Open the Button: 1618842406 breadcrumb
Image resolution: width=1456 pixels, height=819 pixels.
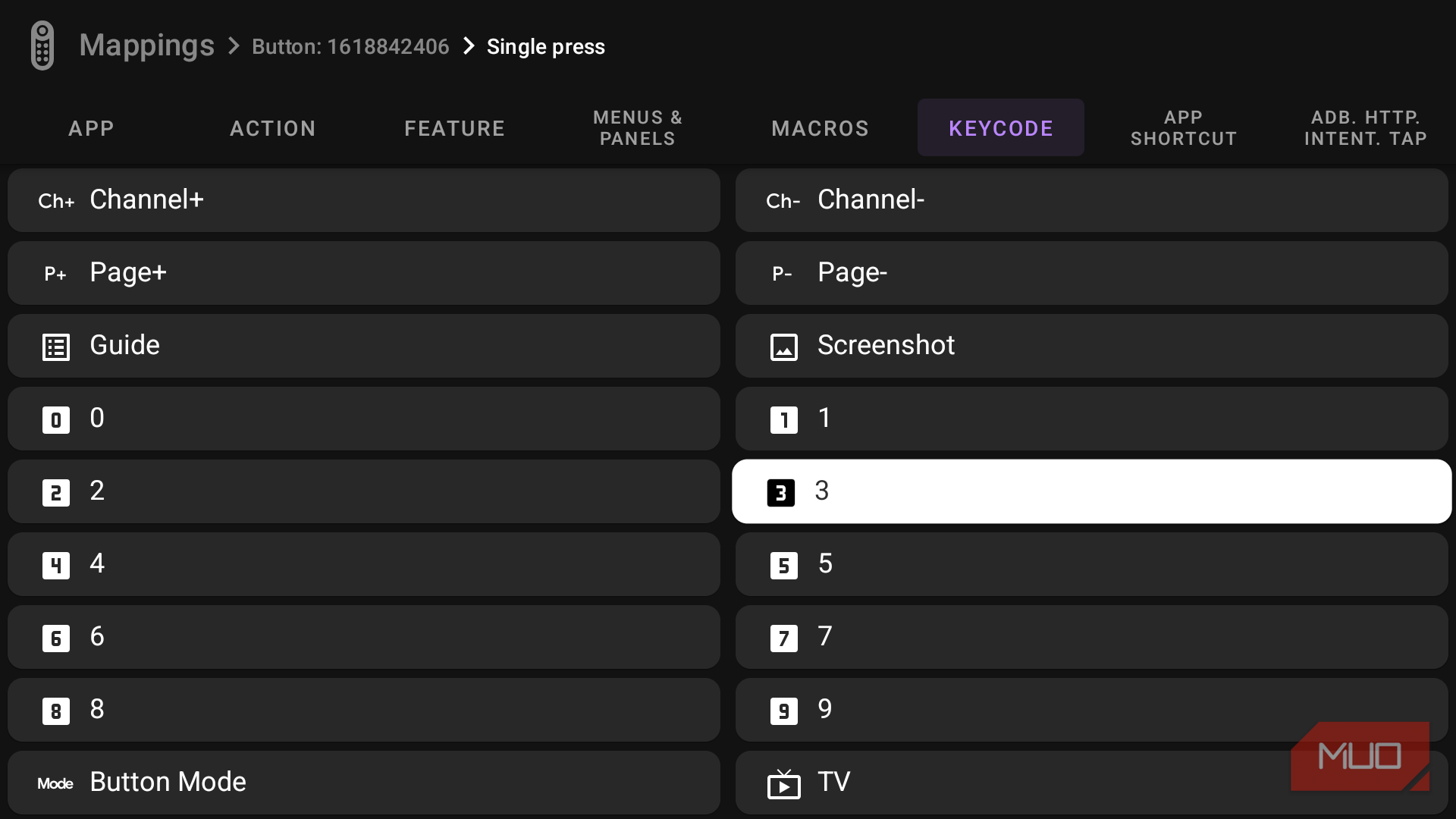(350, 47)
